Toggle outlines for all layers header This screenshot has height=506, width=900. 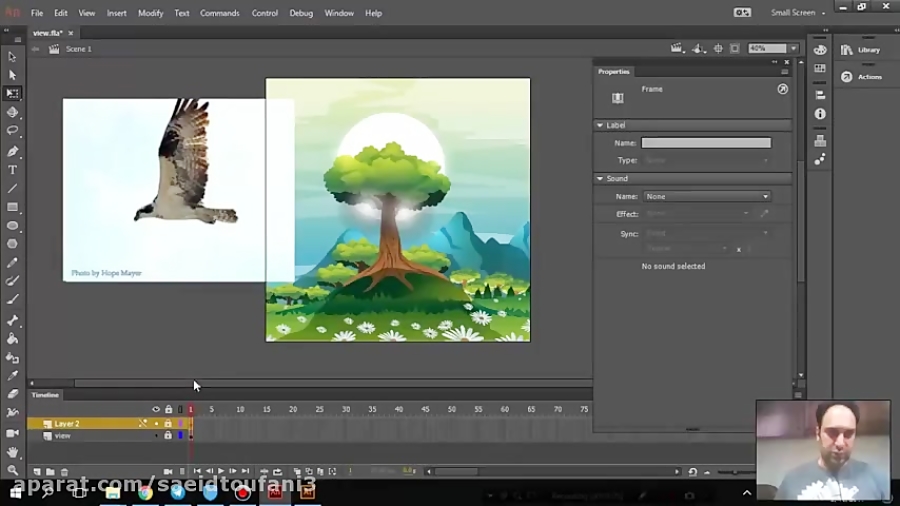[x=180, y=409]
